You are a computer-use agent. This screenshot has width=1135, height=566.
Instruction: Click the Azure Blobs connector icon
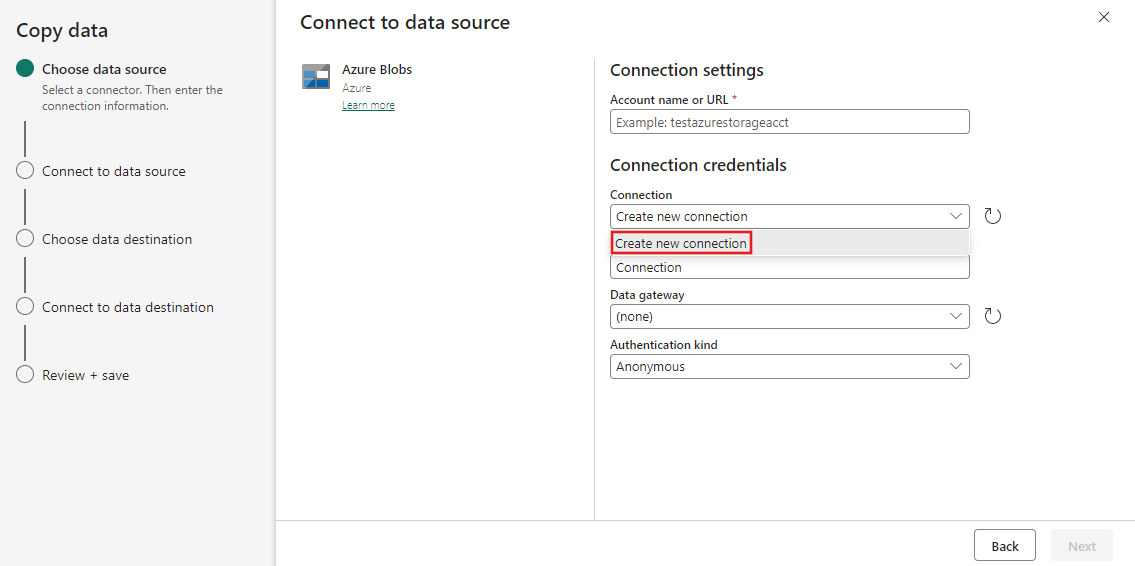tap(316, 76)
